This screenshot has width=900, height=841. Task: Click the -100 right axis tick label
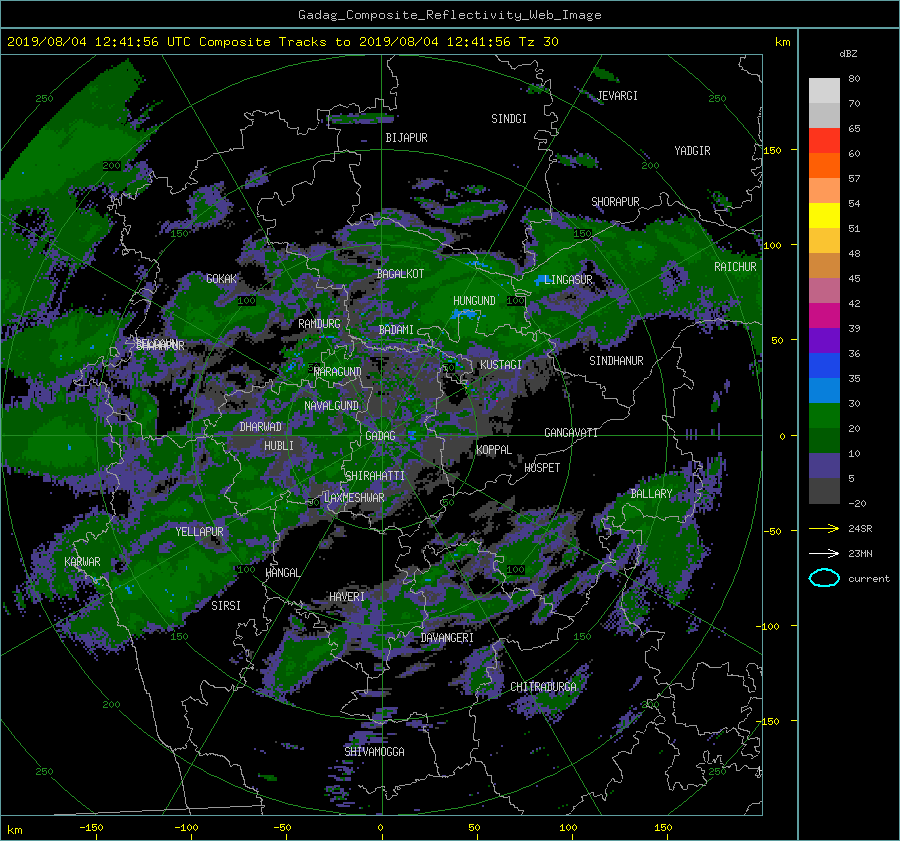(770, 626)
